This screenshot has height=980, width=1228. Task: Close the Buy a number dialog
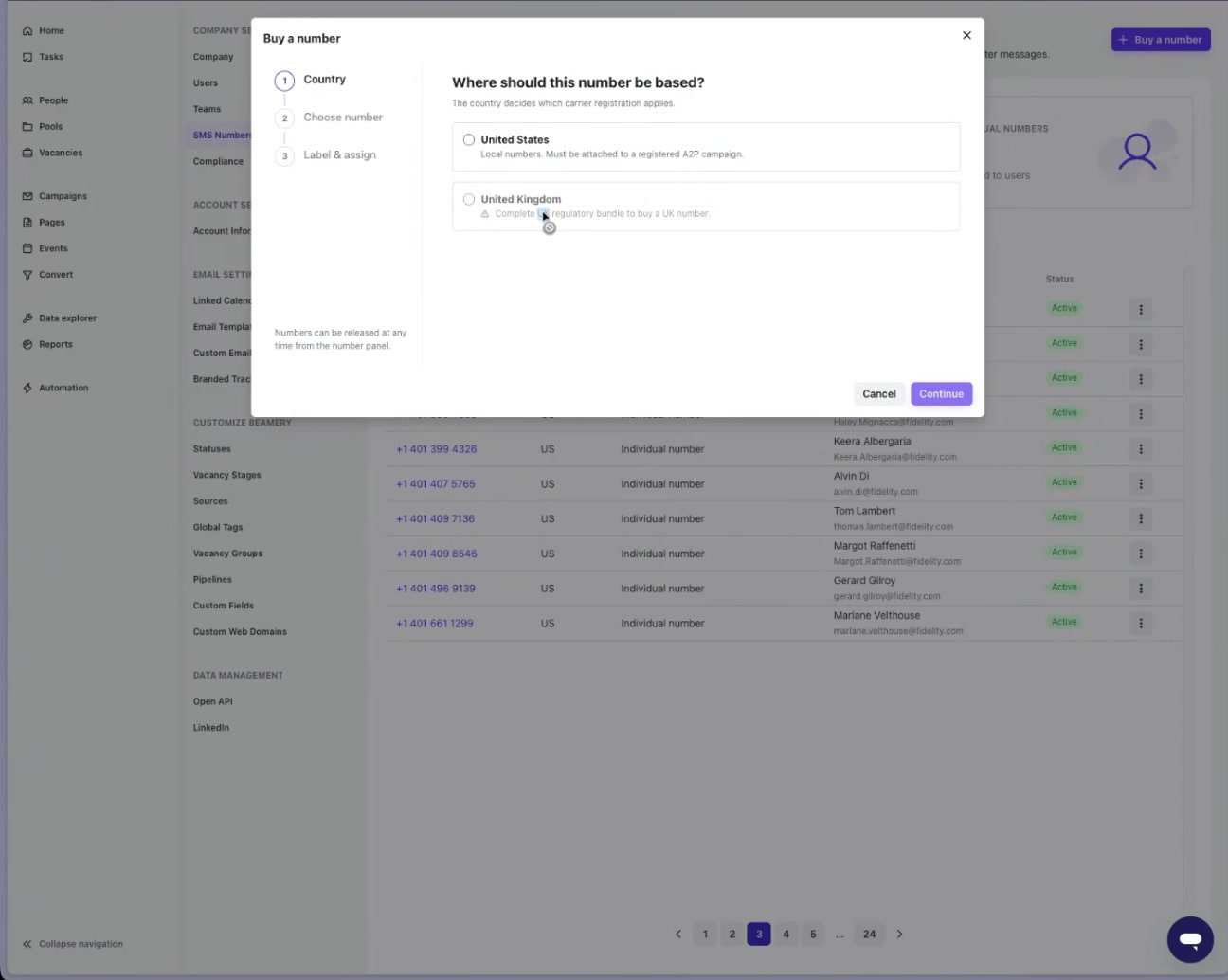coord(966,35)
